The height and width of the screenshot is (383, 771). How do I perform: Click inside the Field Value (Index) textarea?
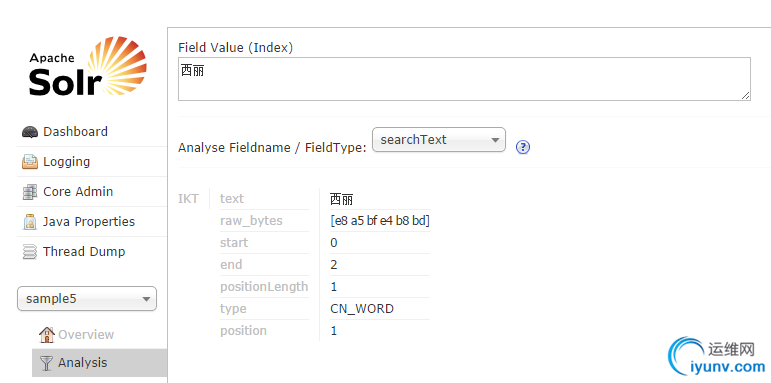coord(464,79)
